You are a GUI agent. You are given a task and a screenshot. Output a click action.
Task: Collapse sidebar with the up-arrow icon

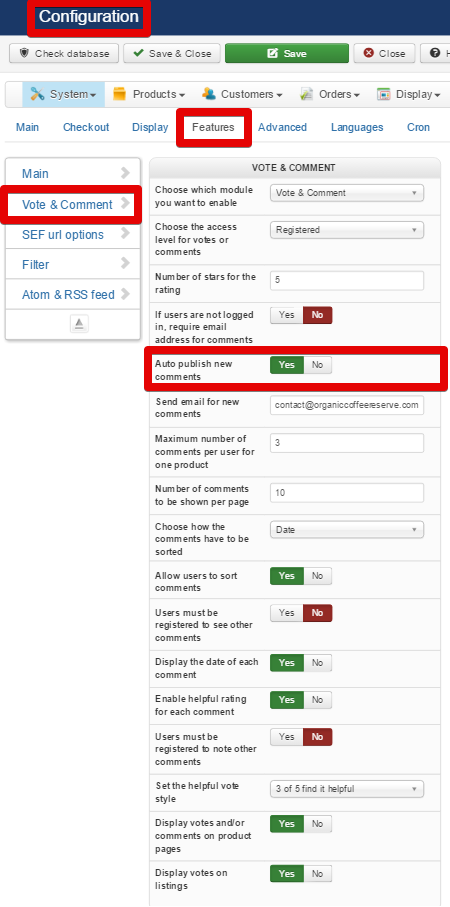pyautogui.click(x=79, y=323)
